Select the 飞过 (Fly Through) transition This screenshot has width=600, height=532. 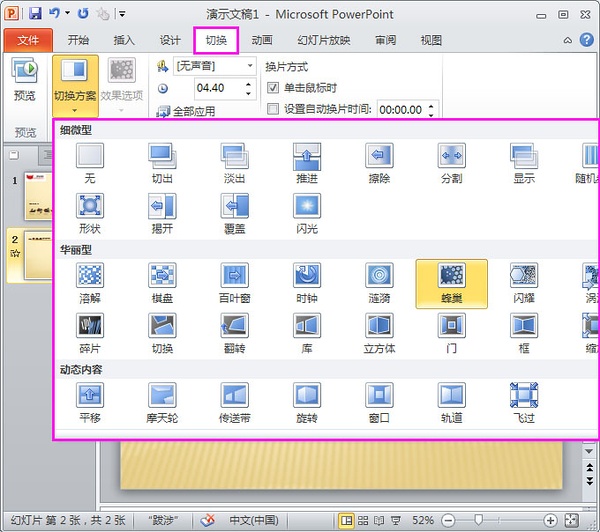524,403
